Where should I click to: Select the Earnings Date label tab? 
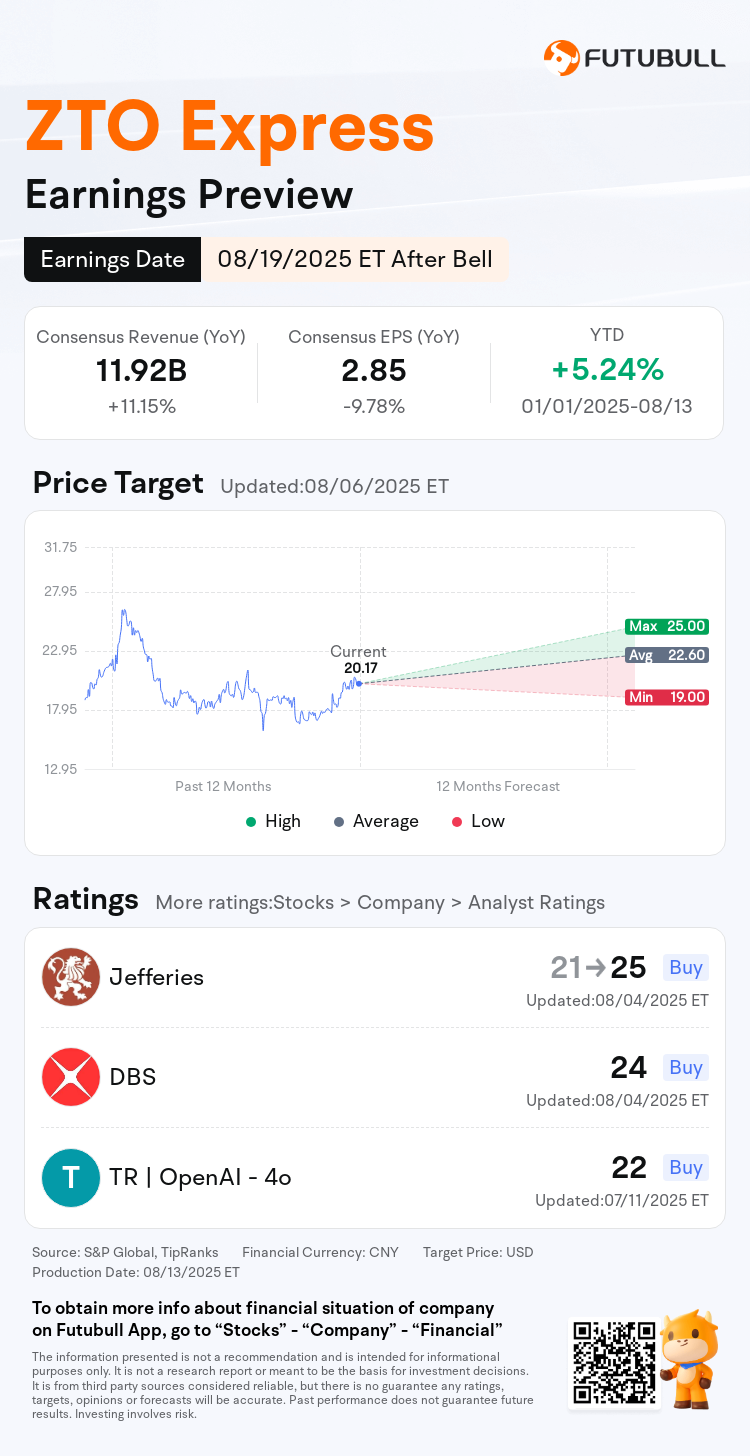click(x=112, y=260)
